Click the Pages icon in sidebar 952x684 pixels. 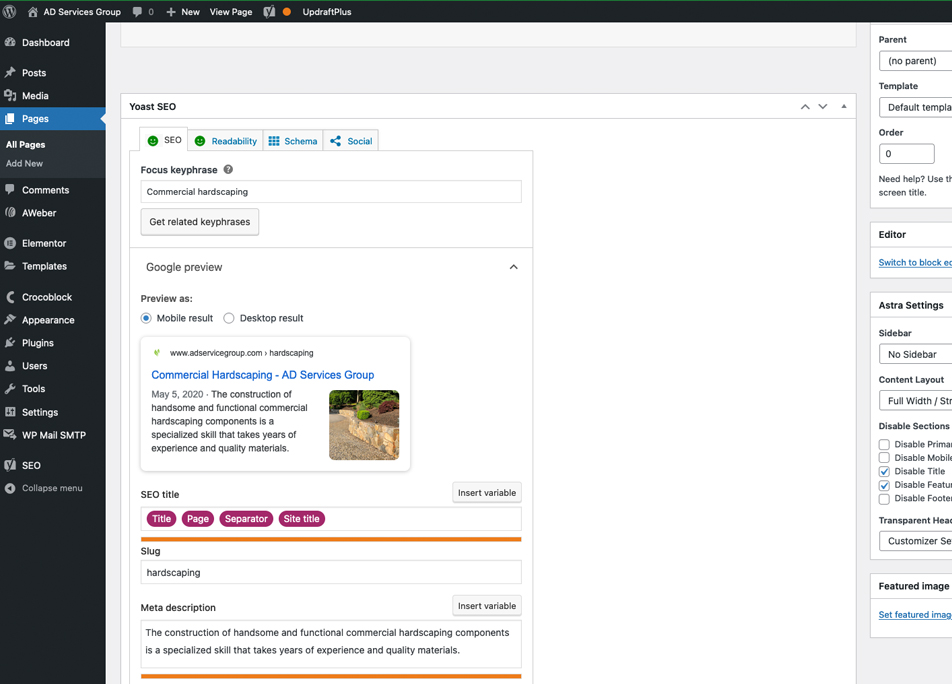click(x=10, y=118)
